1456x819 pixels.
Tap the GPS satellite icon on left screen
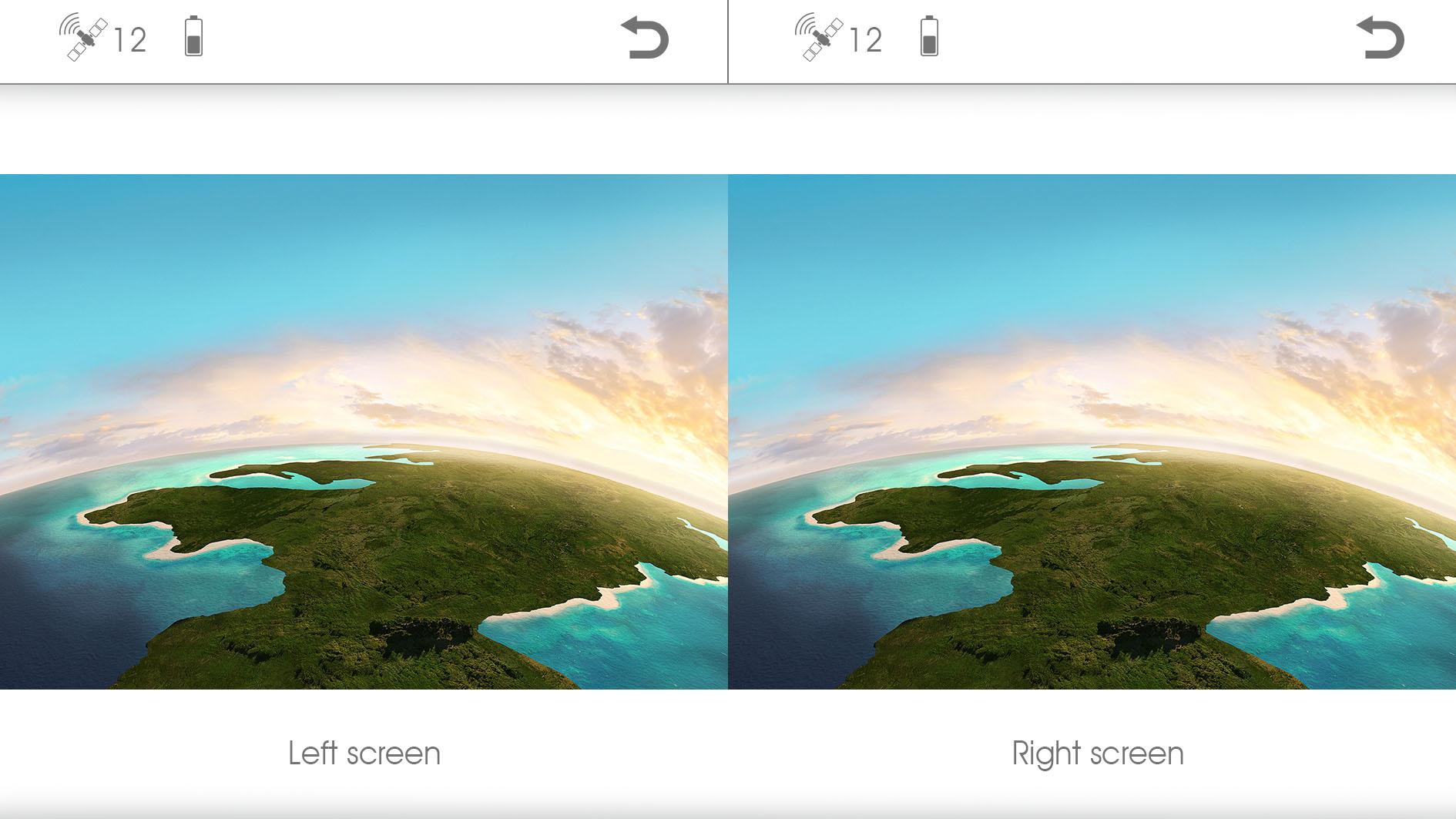pos(83,37)
